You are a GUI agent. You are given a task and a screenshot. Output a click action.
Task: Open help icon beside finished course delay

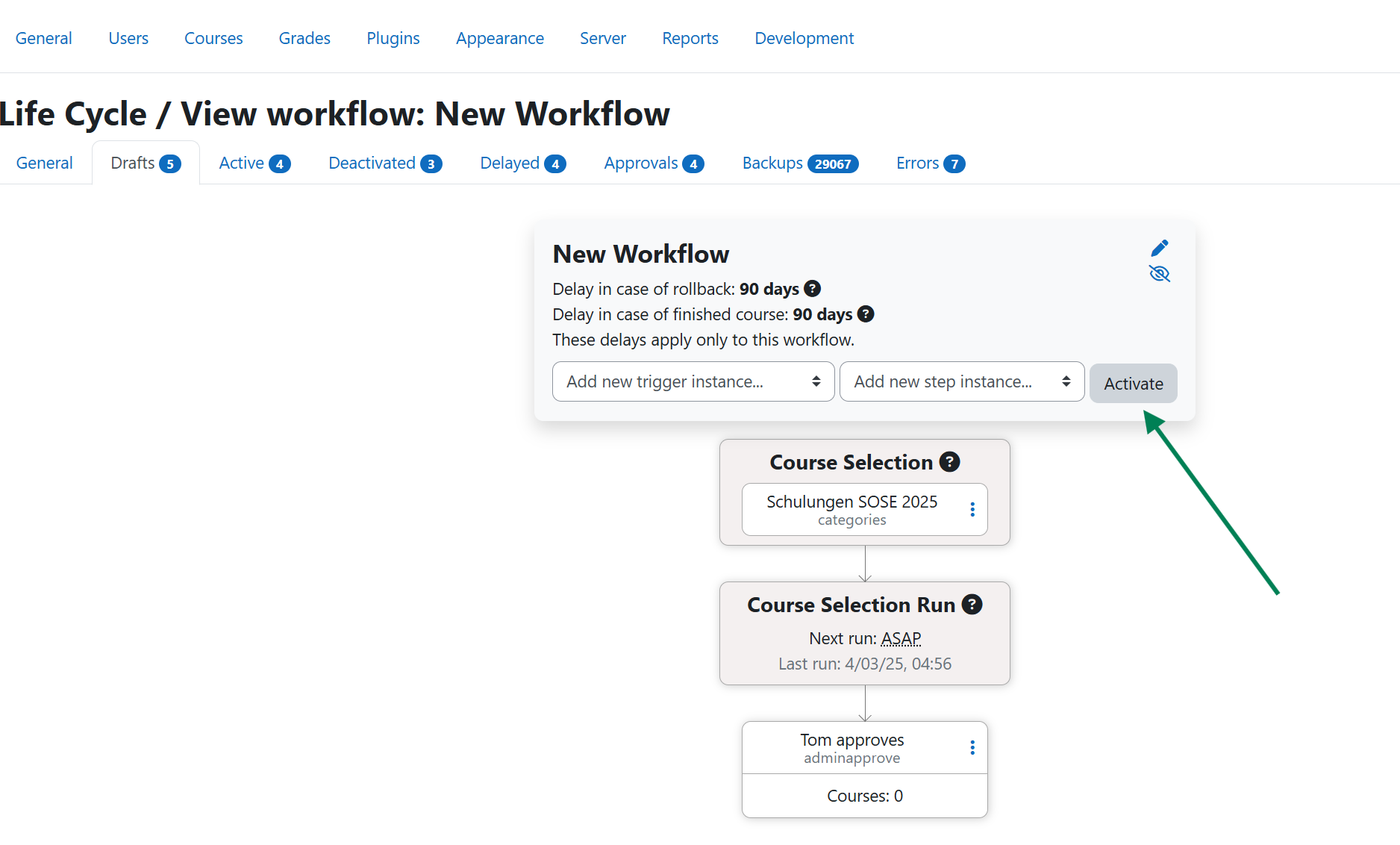point(866,314)
